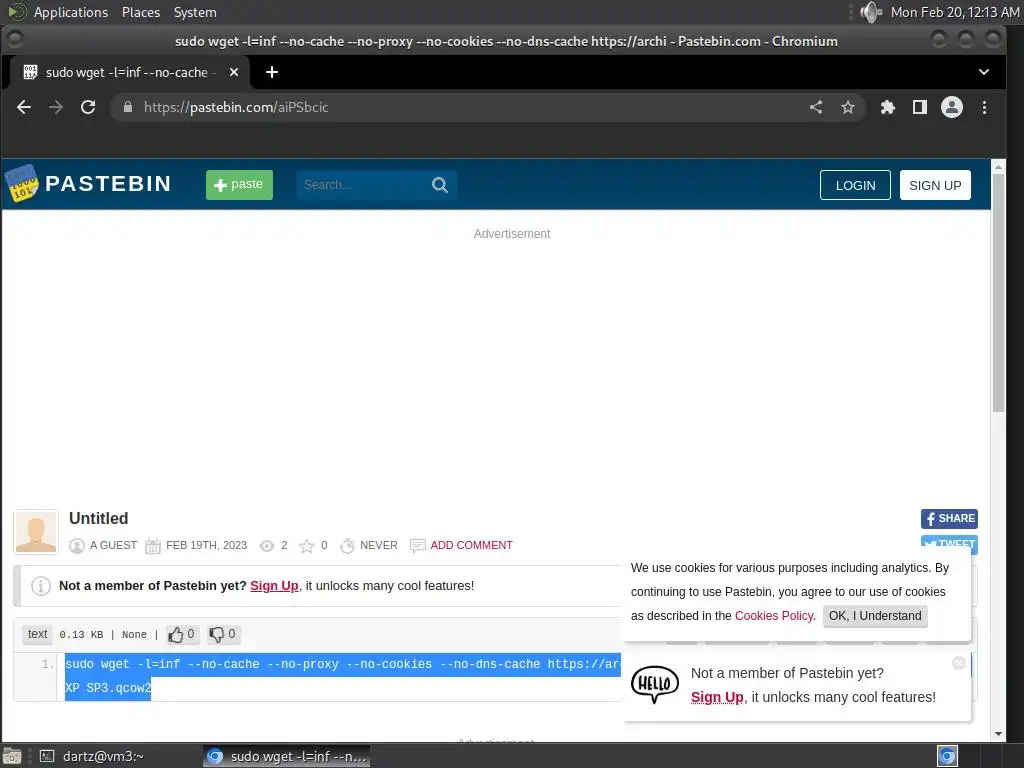
Task: Click the LOGIN button
Action: [x=855, y=185]
